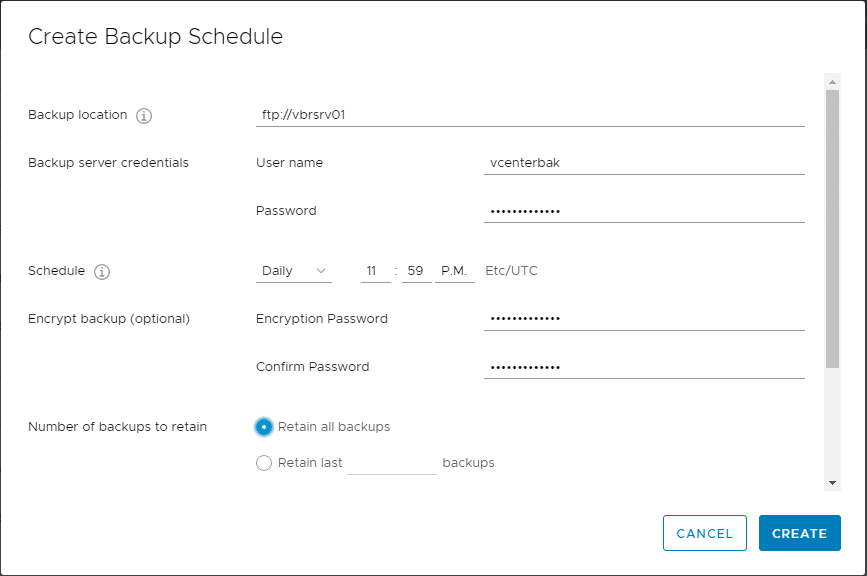Click the Backup location info icon
The width and height of the screenshot is (867, 576).
[144, 116]
